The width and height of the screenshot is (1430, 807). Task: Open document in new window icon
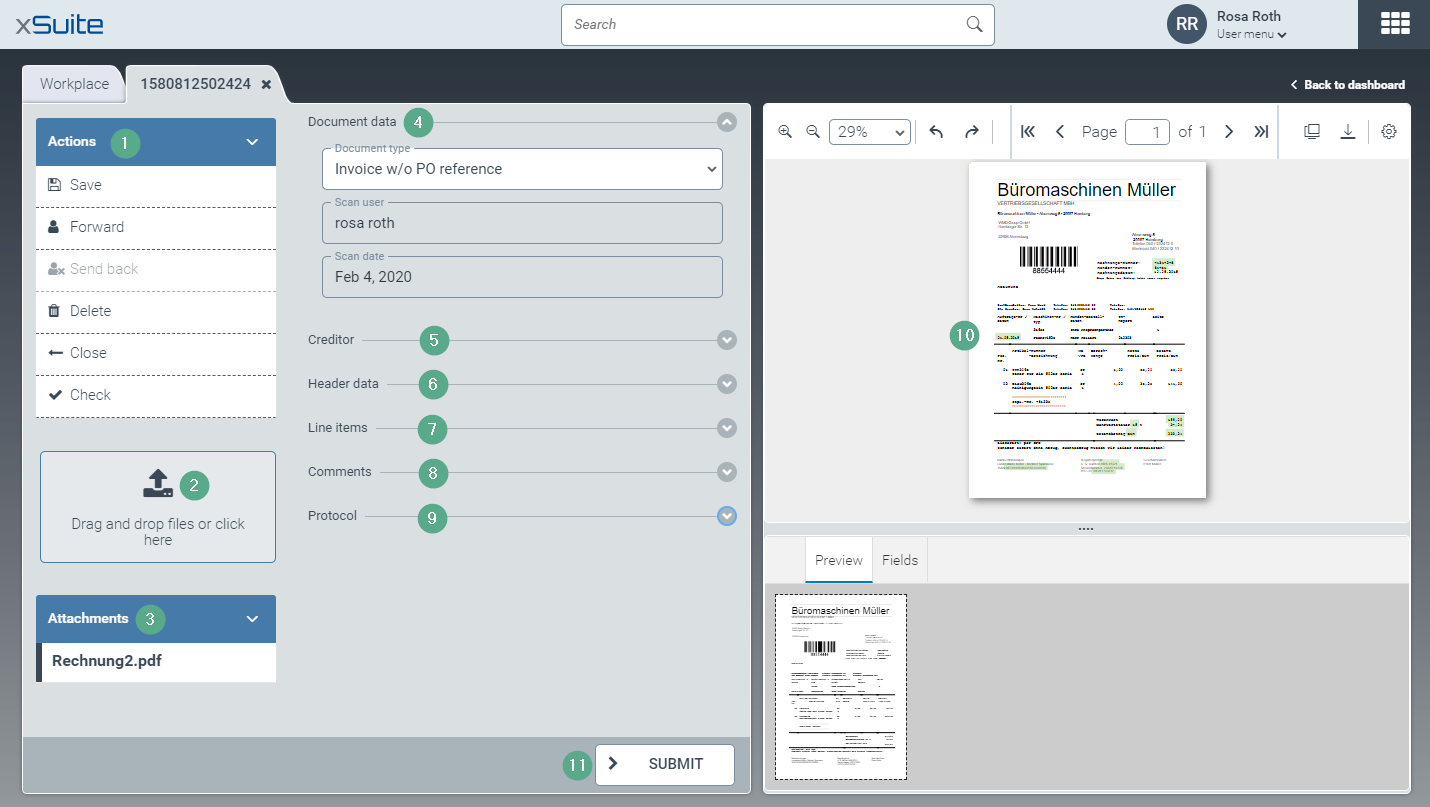[1312, 131]
